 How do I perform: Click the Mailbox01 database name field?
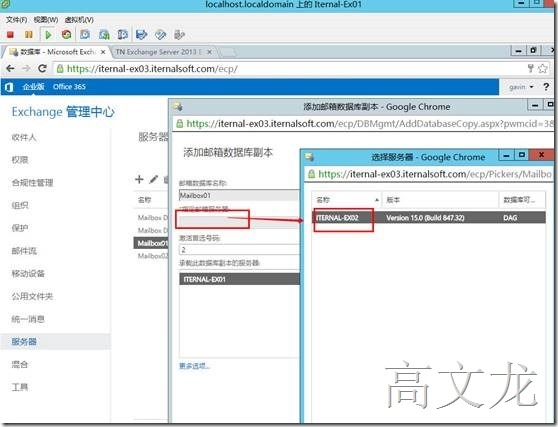click(x=239, y=195)
